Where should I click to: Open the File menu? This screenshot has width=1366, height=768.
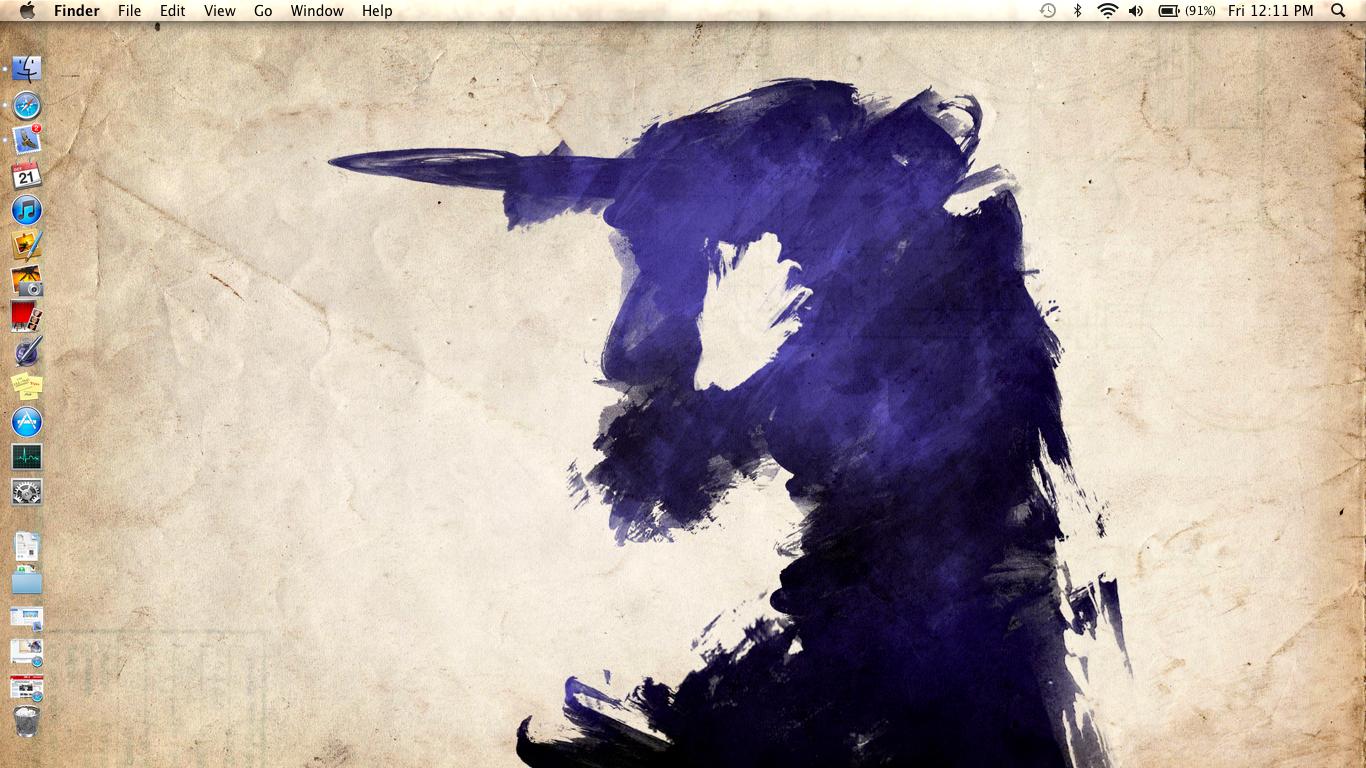[129, 11]
